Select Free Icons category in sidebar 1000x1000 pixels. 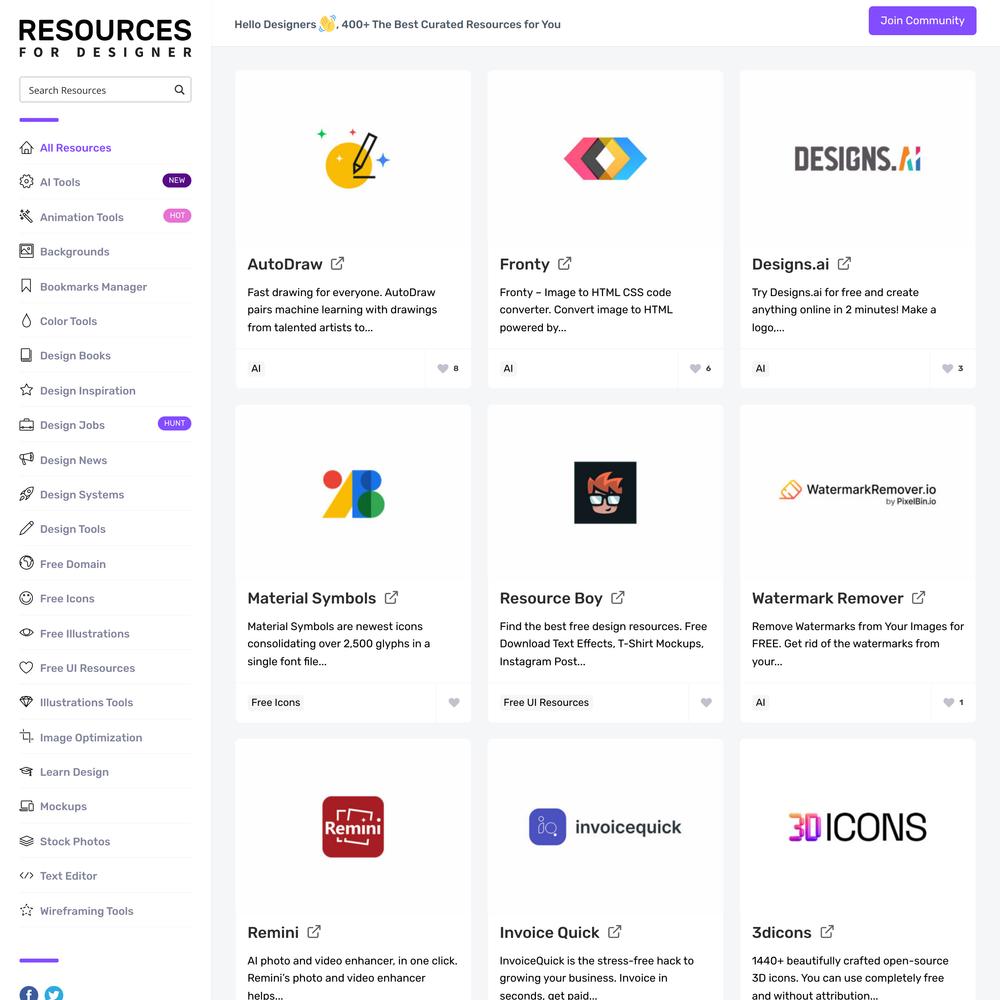pyautogui.click(x=67, y=598)
